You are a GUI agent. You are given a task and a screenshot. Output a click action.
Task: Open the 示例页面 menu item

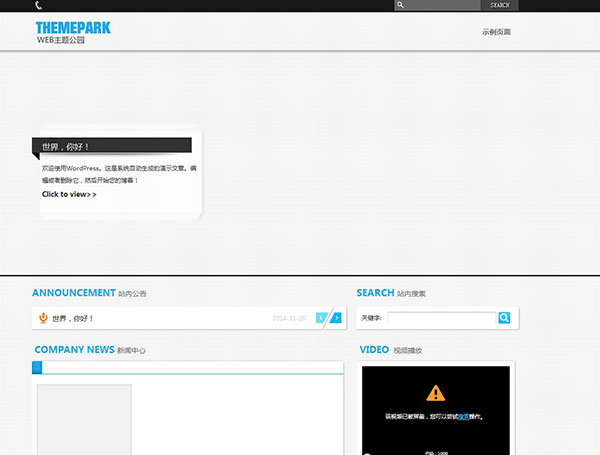(496, 32)
